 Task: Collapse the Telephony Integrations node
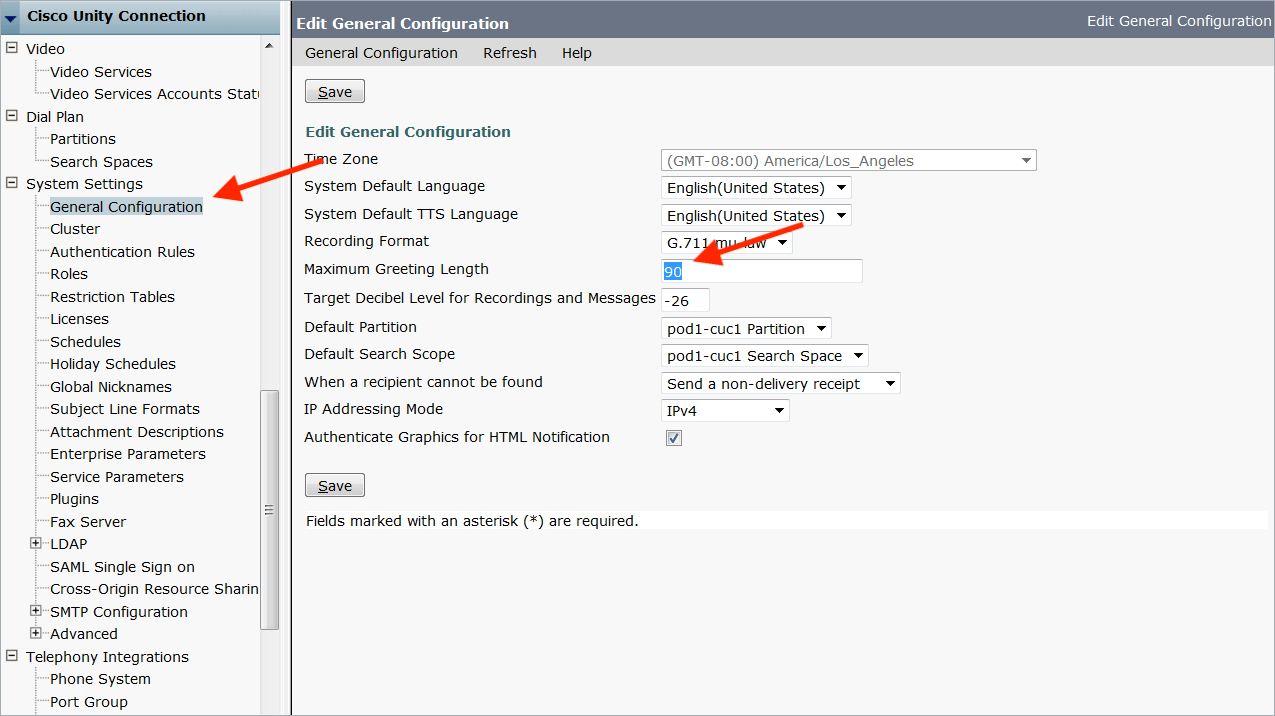point(12,656)
